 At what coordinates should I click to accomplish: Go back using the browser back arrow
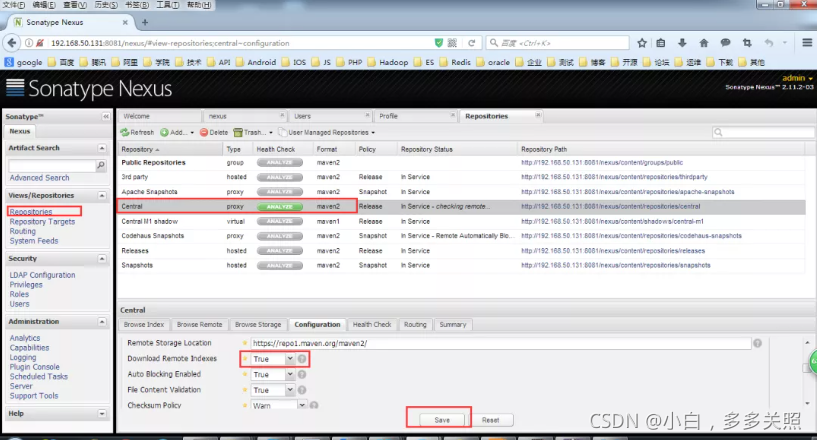[12, 43]
